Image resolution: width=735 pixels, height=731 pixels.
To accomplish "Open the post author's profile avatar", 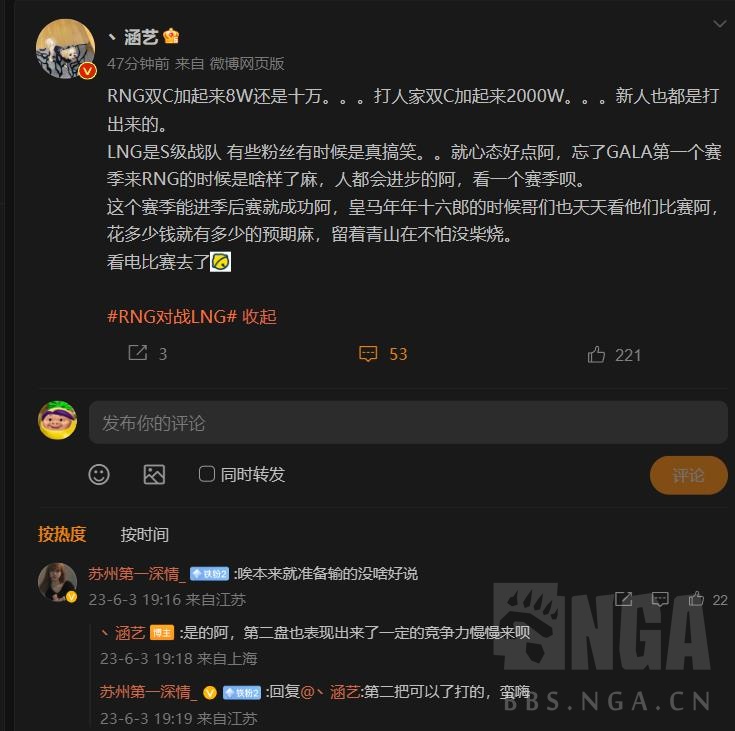I will tap(66, 49).
